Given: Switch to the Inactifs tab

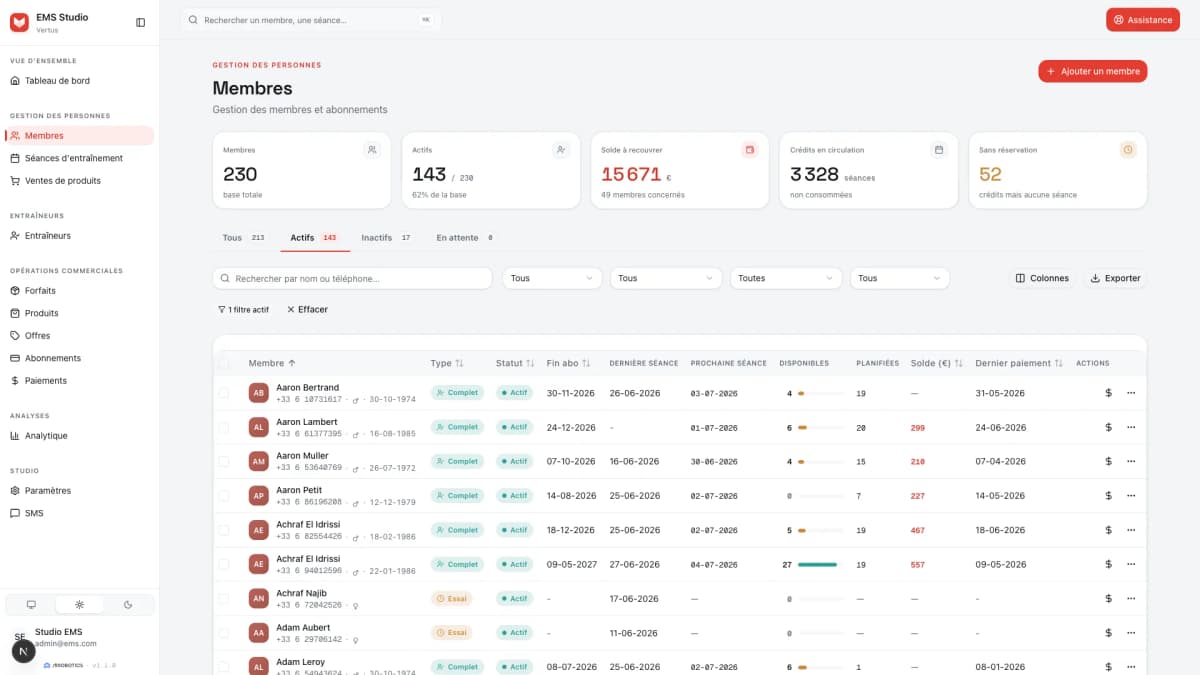Looking at the screenshot, I should 387,238.
